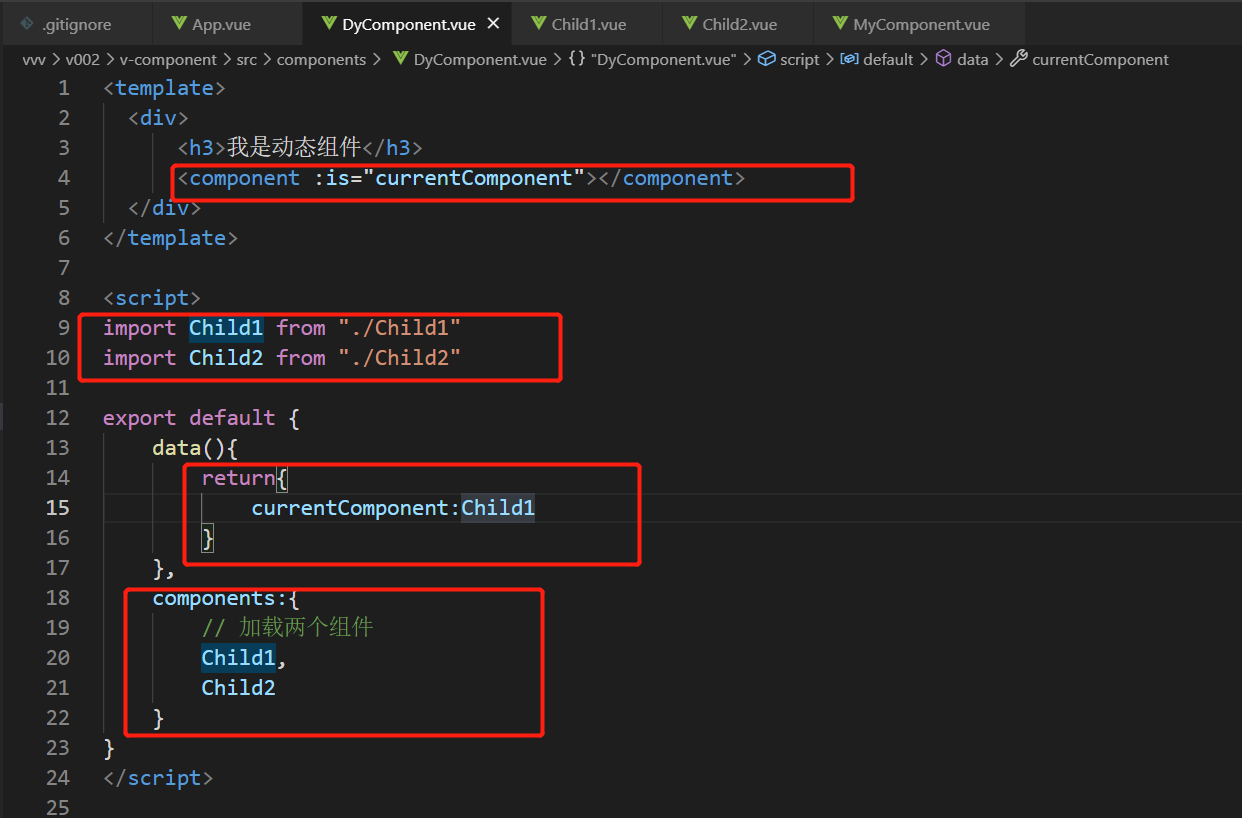Click the comment // 加载两个组件
1242x818 pixels.
(x=287, y=628)
